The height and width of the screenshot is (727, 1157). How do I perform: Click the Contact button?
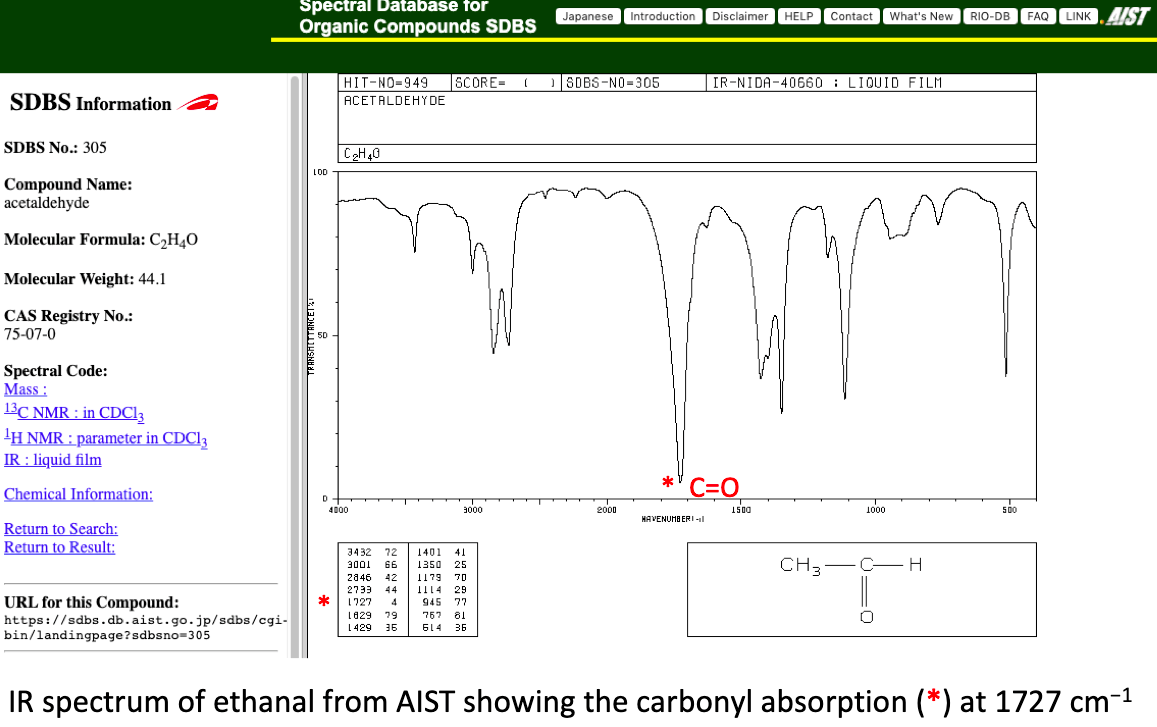851,17
